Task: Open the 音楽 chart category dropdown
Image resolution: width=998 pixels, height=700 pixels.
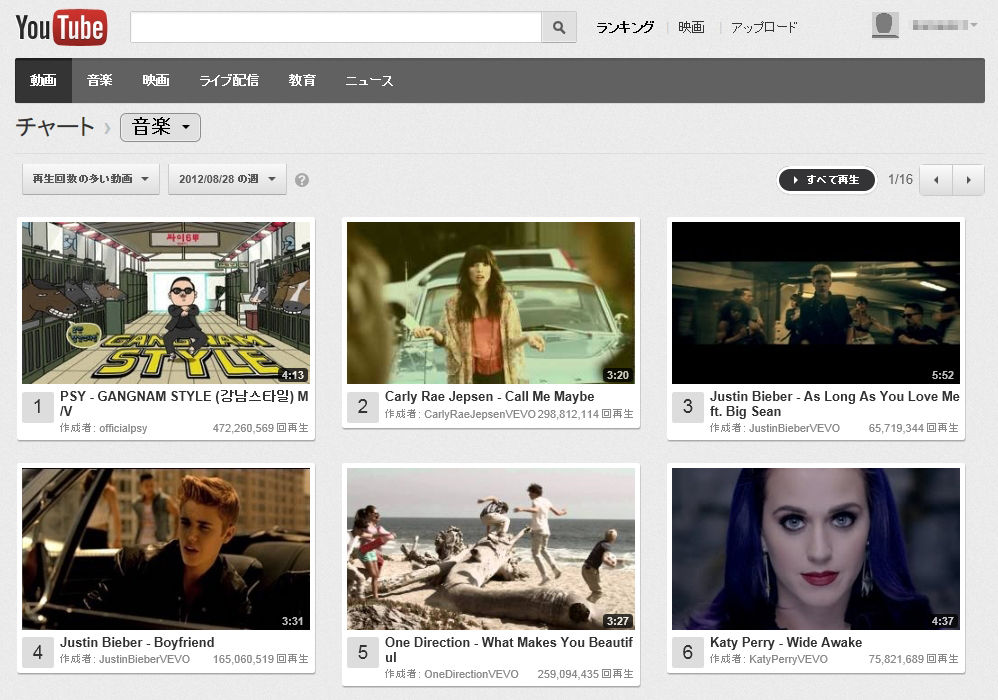Action: (x=160, y=127)
